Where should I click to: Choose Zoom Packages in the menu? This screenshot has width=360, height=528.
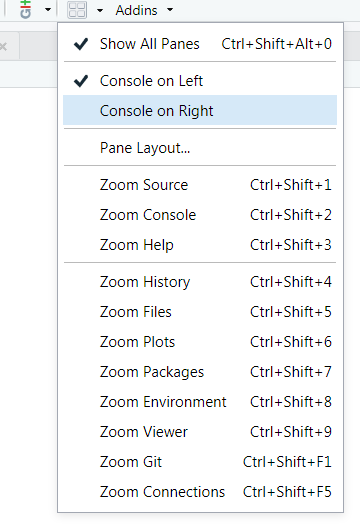point(200,372)
